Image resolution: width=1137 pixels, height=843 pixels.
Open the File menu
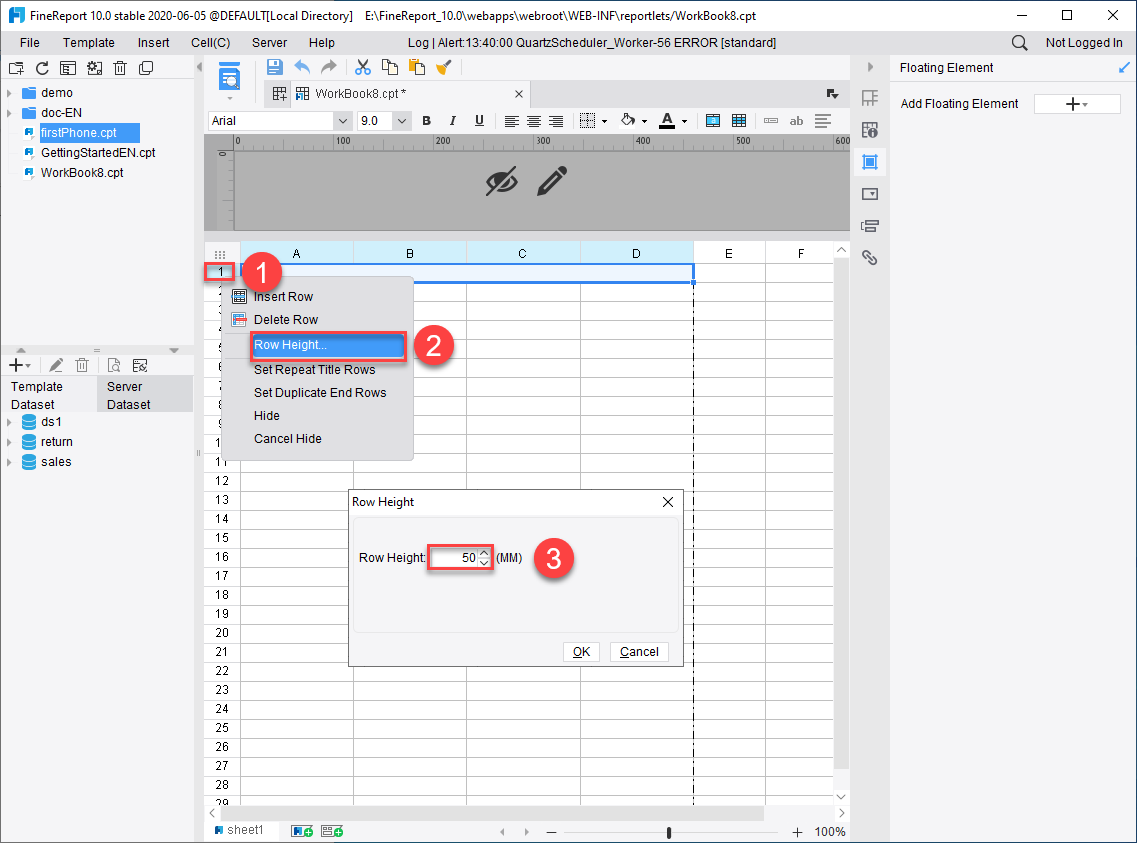click(30, 43)
